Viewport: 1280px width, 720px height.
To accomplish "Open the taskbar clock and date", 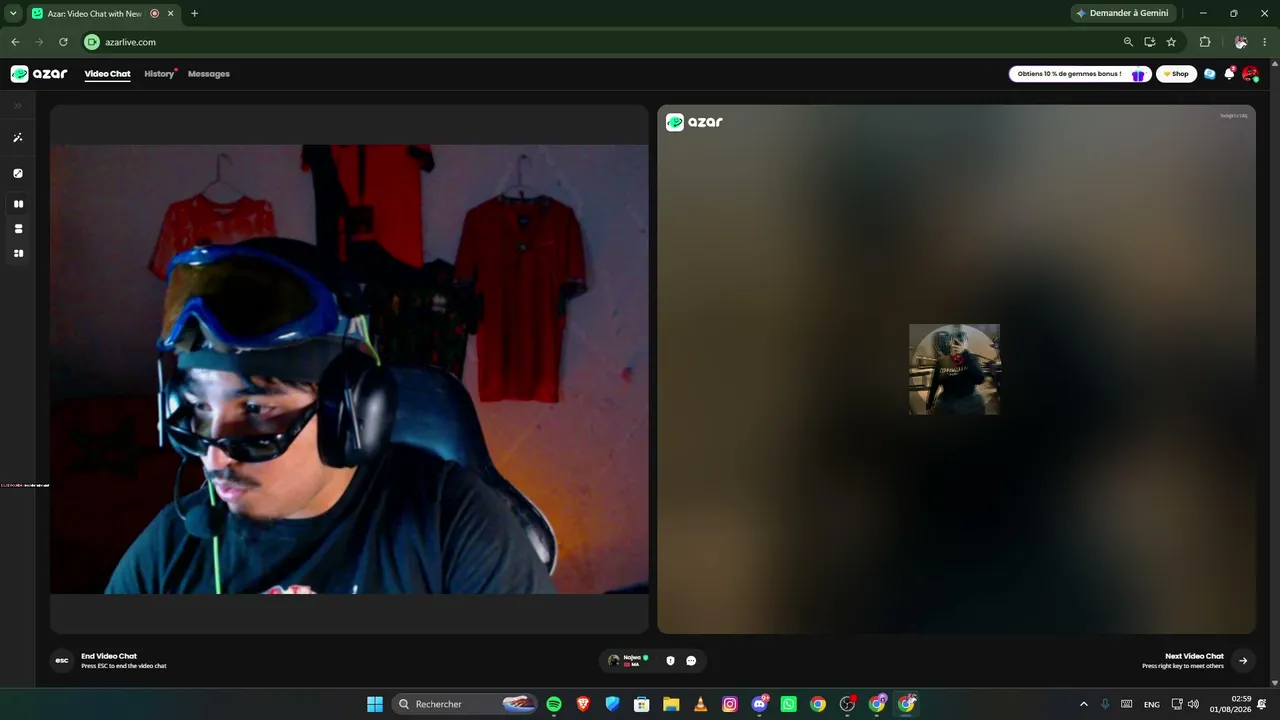I will (x=1231, y=704).
